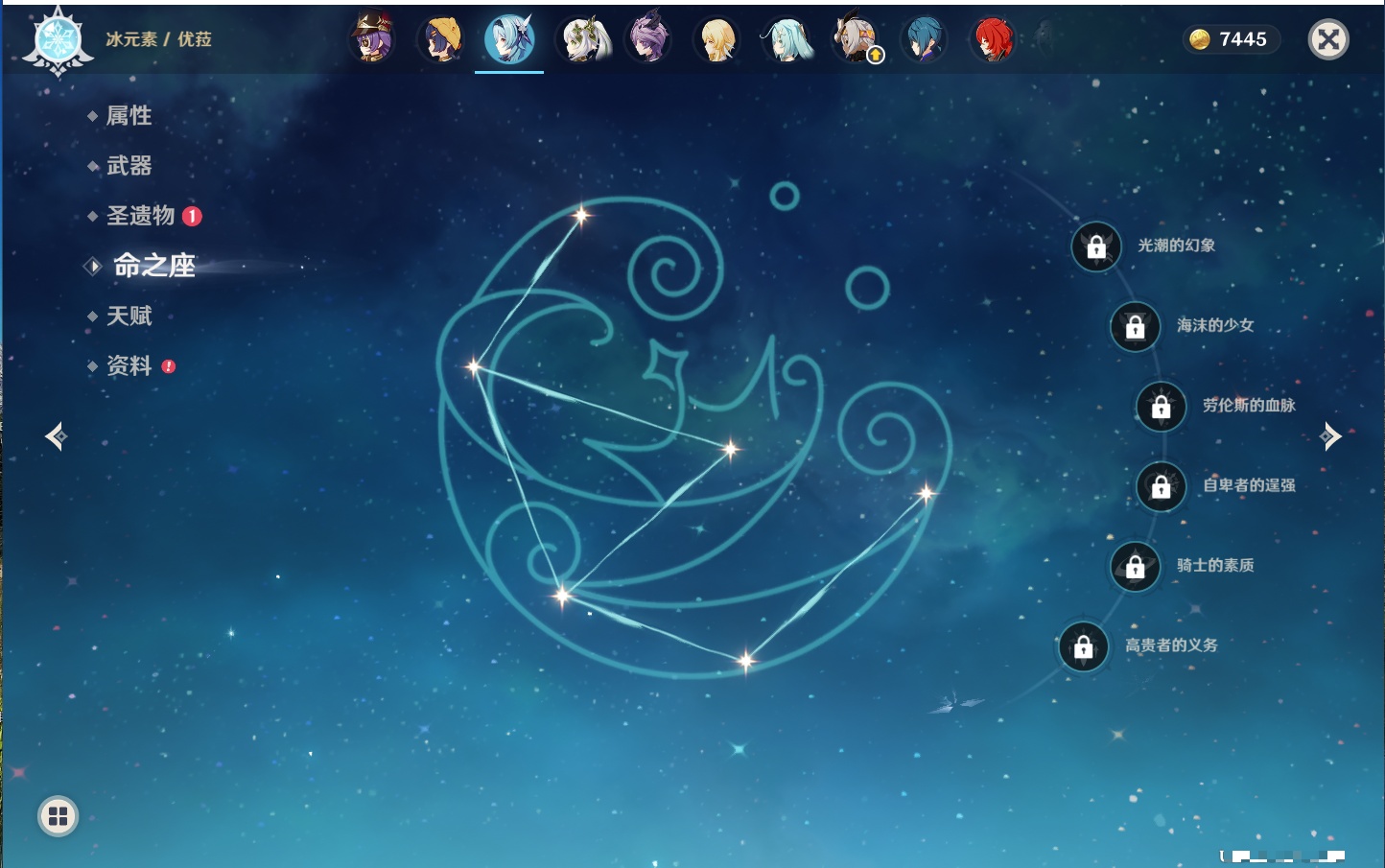Click the 骑士的素质 constellation label
The height and width of the screenshot is (868, 1385).
pyautogui.click(x=1215, y=566)
